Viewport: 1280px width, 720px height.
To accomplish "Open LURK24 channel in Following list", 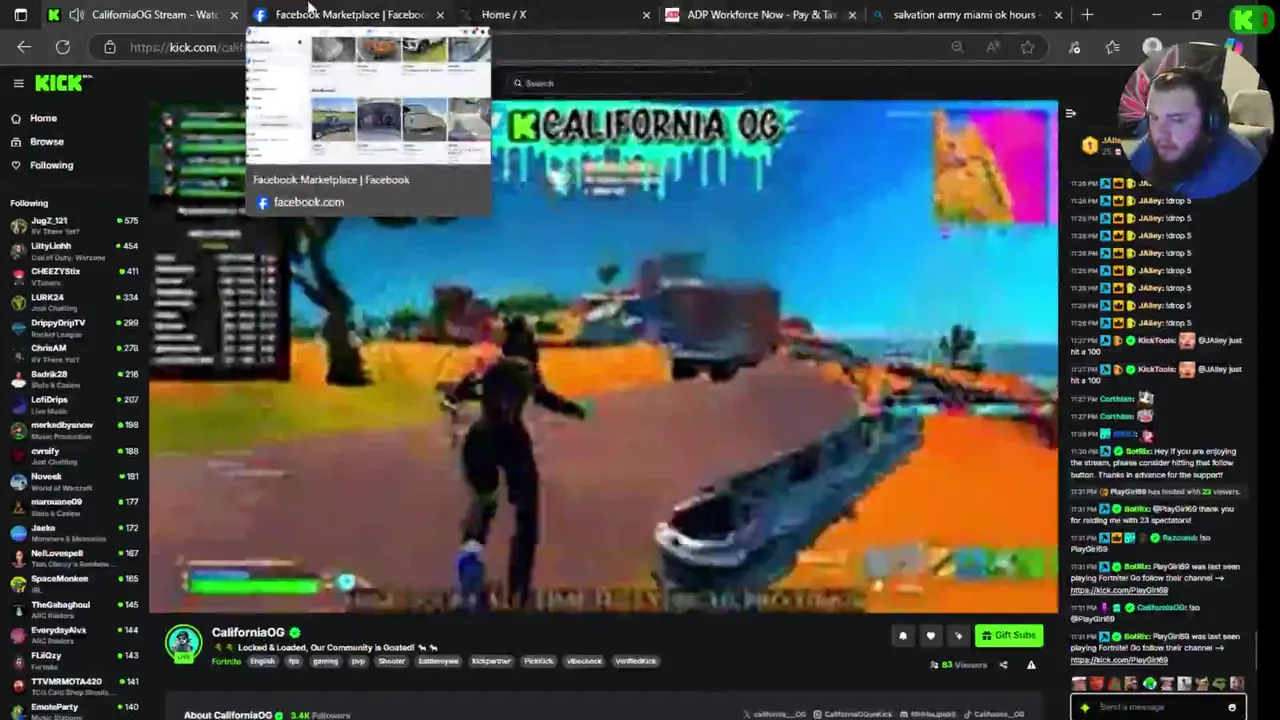I will [74, 302].
